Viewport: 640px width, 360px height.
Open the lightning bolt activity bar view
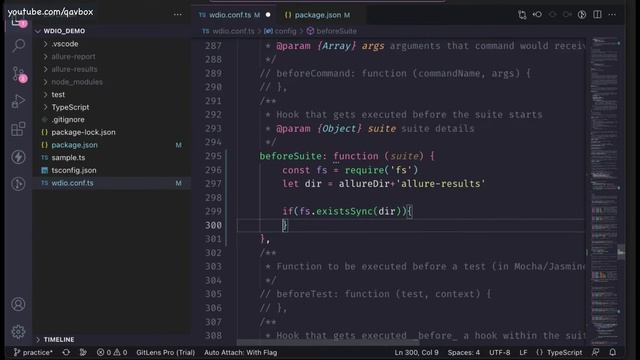18,157
